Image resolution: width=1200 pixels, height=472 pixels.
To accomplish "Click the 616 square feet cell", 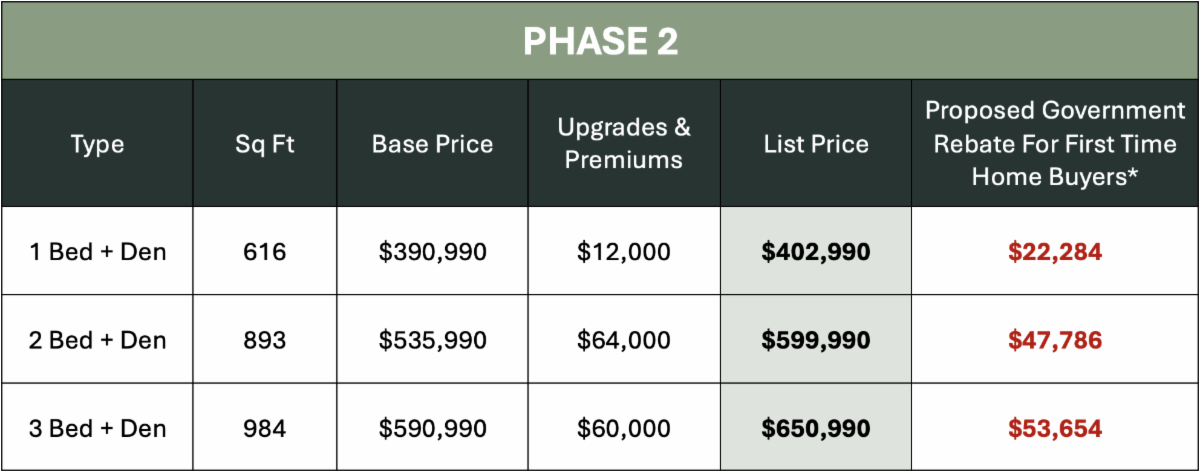I will tap(264, 252).
